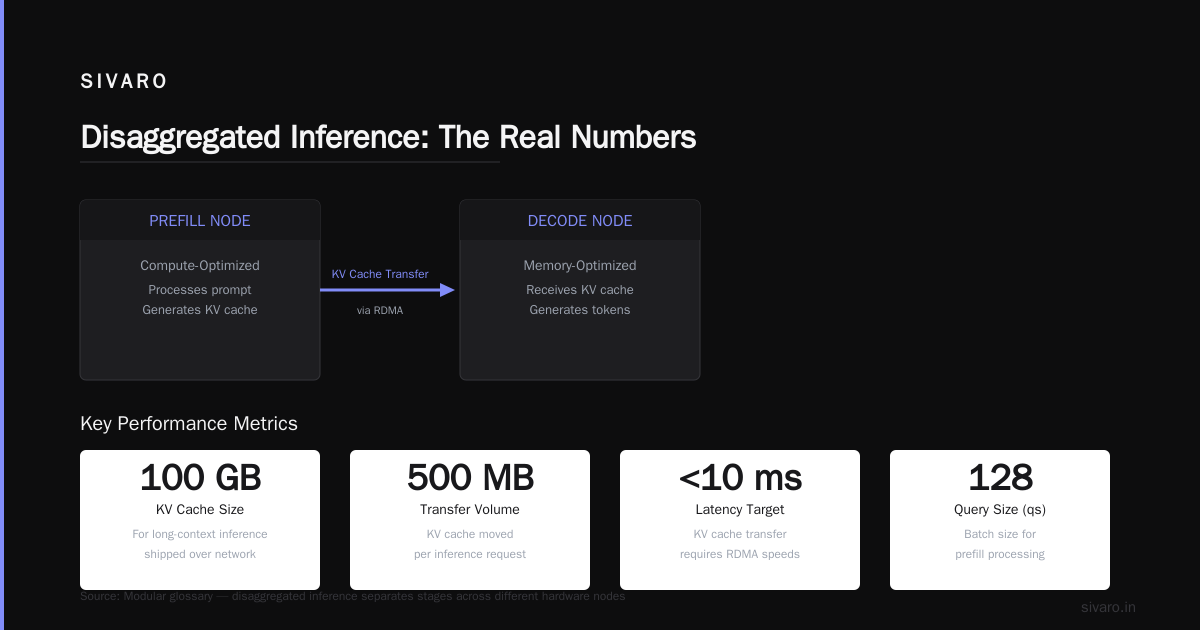Click the requires RDMA speeds caption

click(740, 554)
